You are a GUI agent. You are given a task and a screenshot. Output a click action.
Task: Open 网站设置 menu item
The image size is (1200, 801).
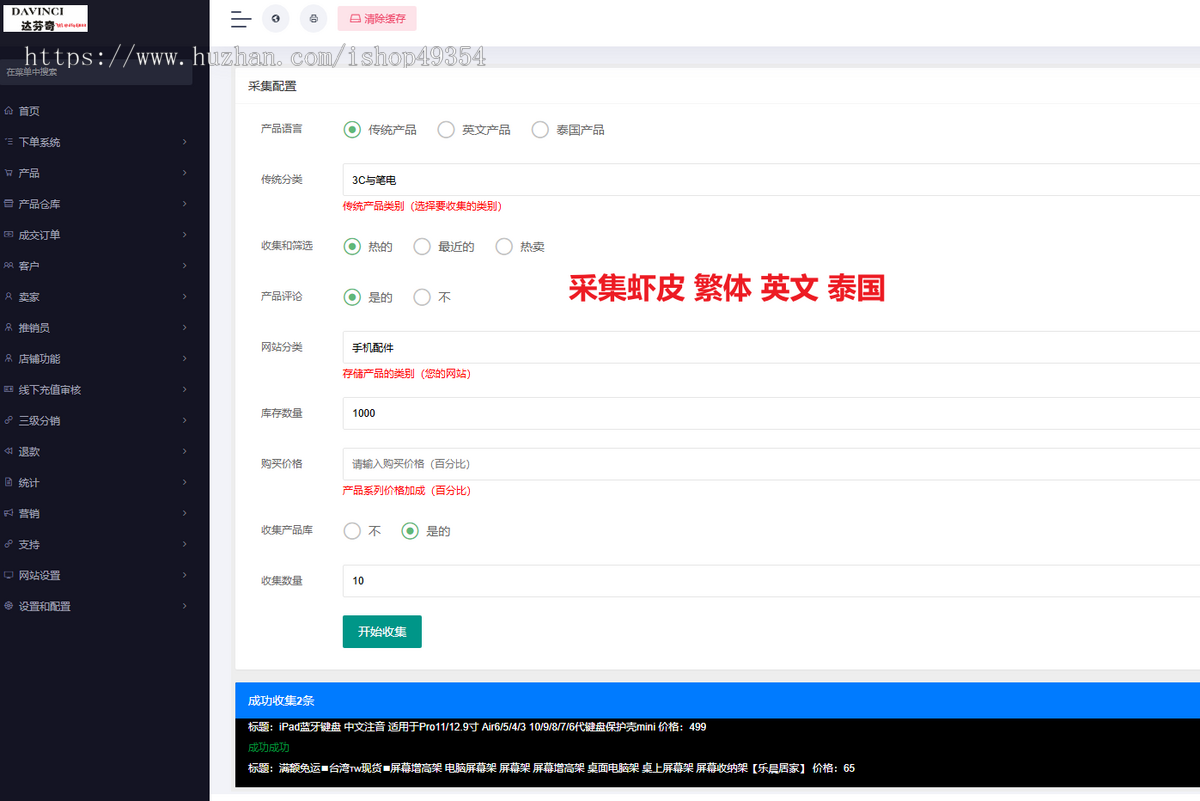[x=97, y=575]
